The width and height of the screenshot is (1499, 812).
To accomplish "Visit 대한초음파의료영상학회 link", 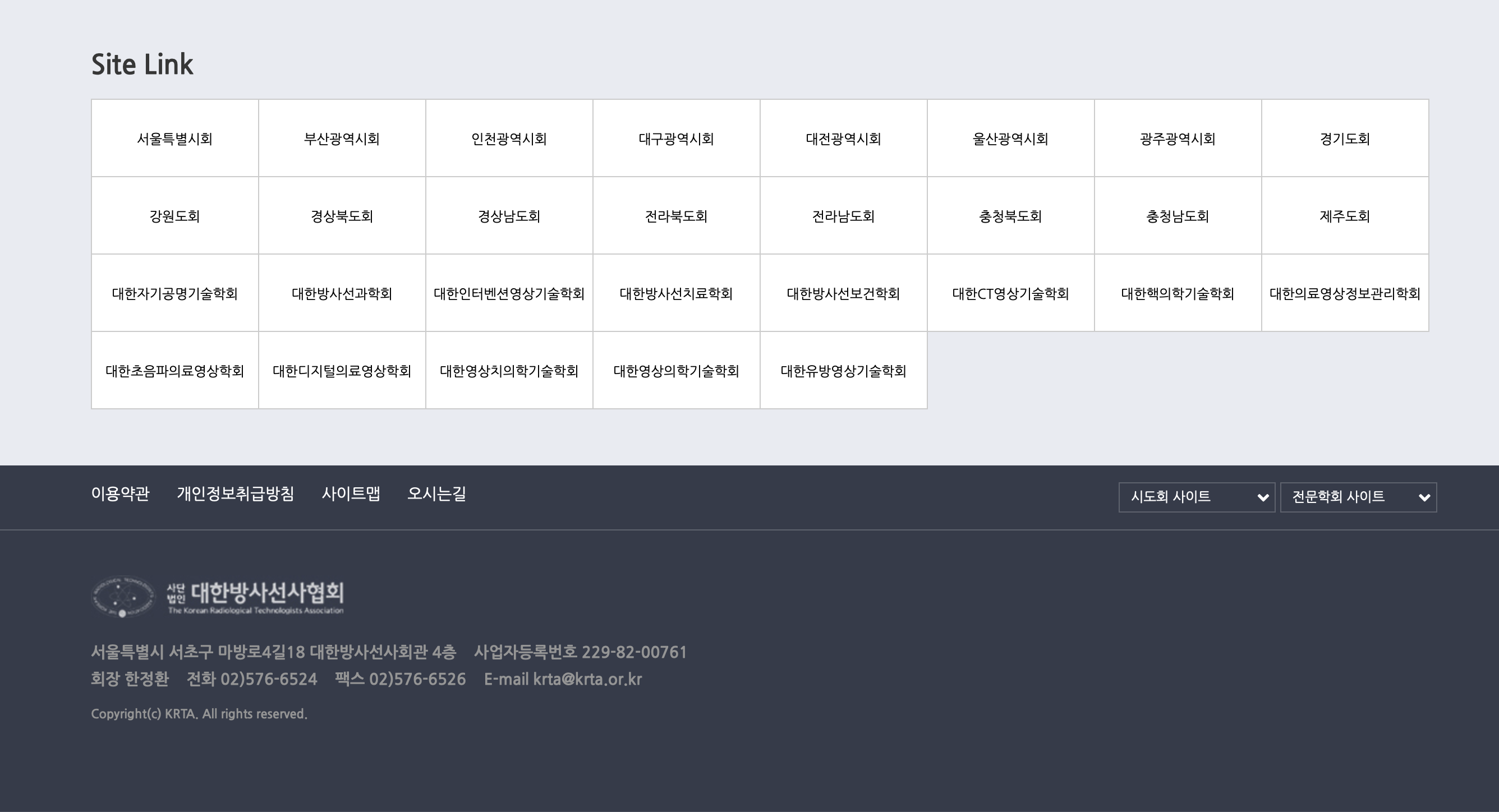I will point(174,371).
